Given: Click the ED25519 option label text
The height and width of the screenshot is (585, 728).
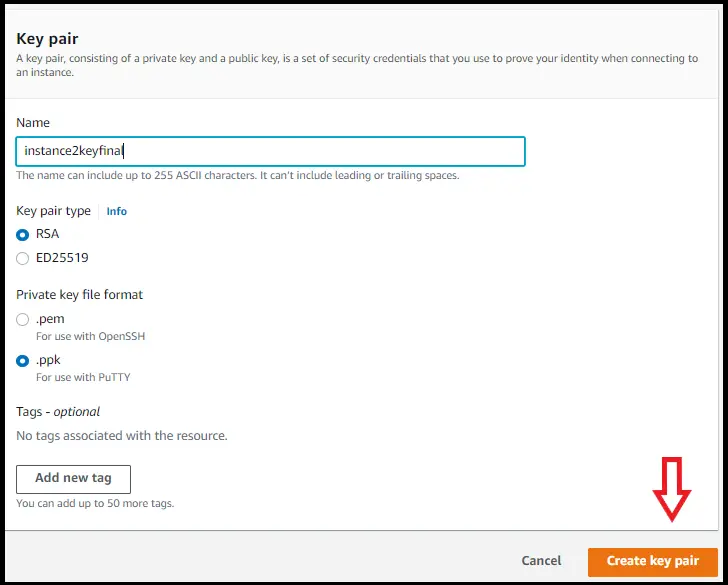Looking at the screenshot, I should 62,258.
